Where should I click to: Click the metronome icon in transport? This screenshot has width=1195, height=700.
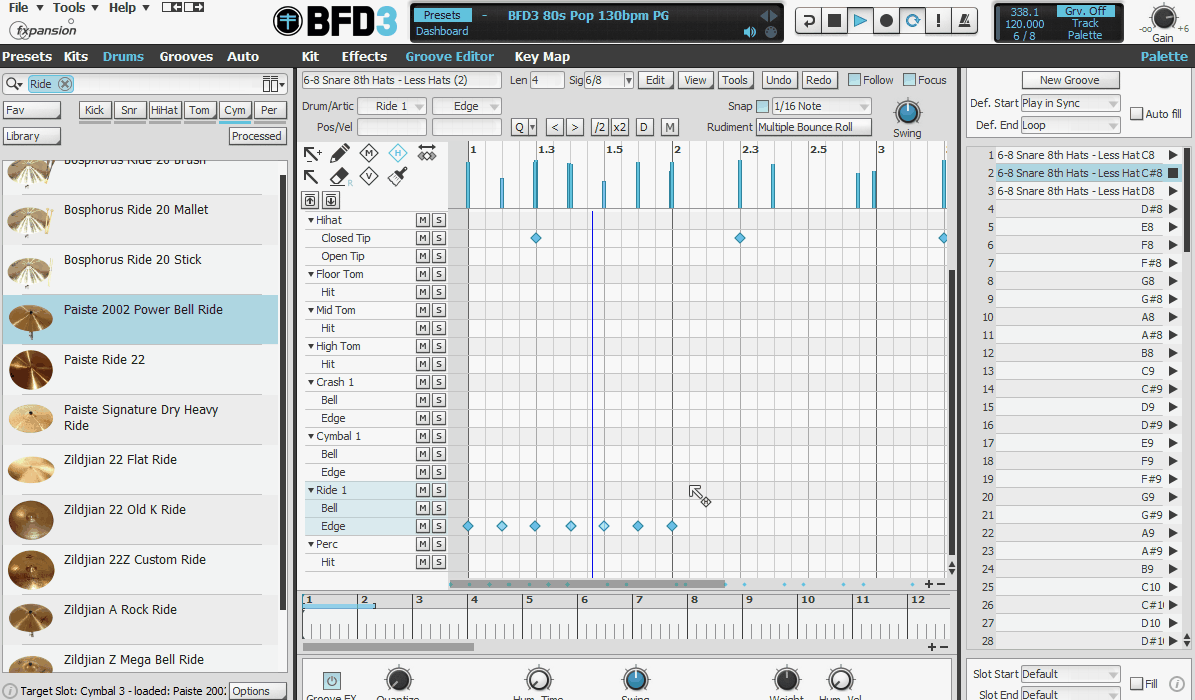(x=964, y=21)
